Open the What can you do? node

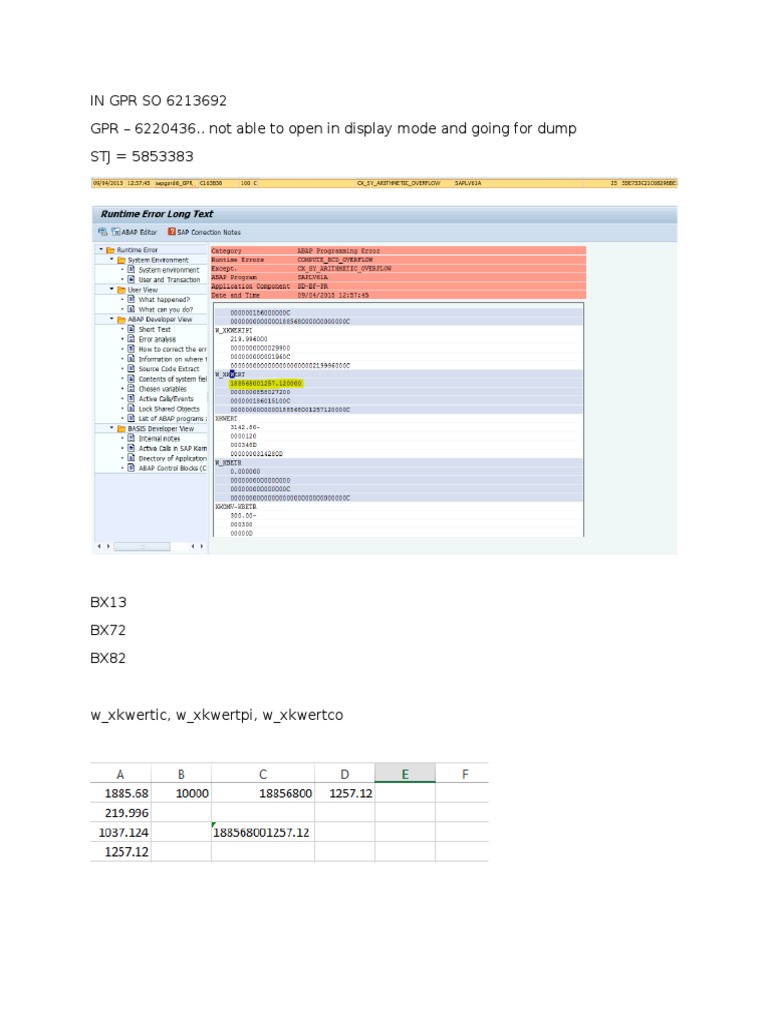coord(165,310)
